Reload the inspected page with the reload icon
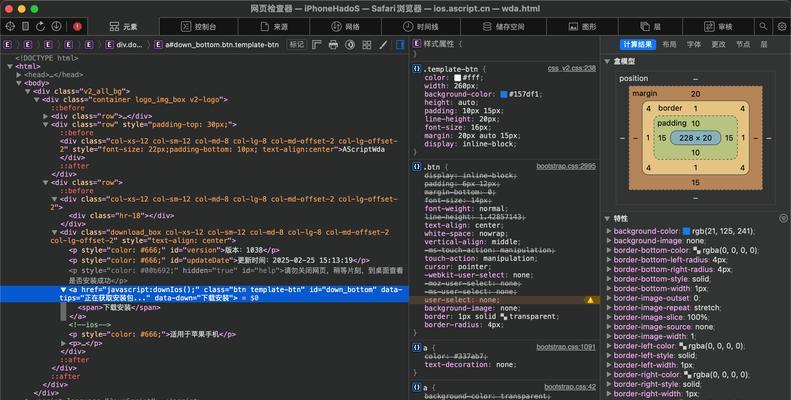791x400 pixels. click(40, 26)
